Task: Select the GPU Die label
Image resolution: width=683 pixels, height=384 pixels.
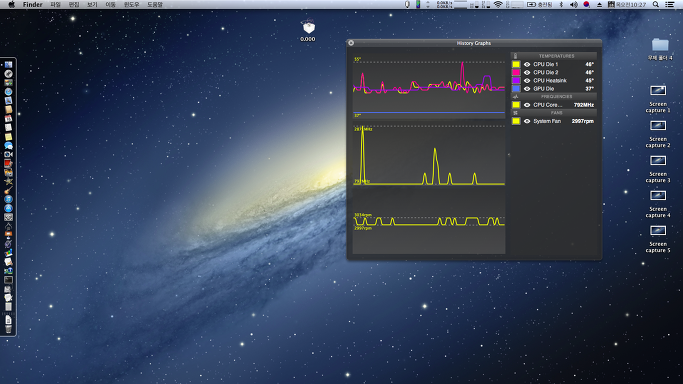Action: (x=544, y=89)
